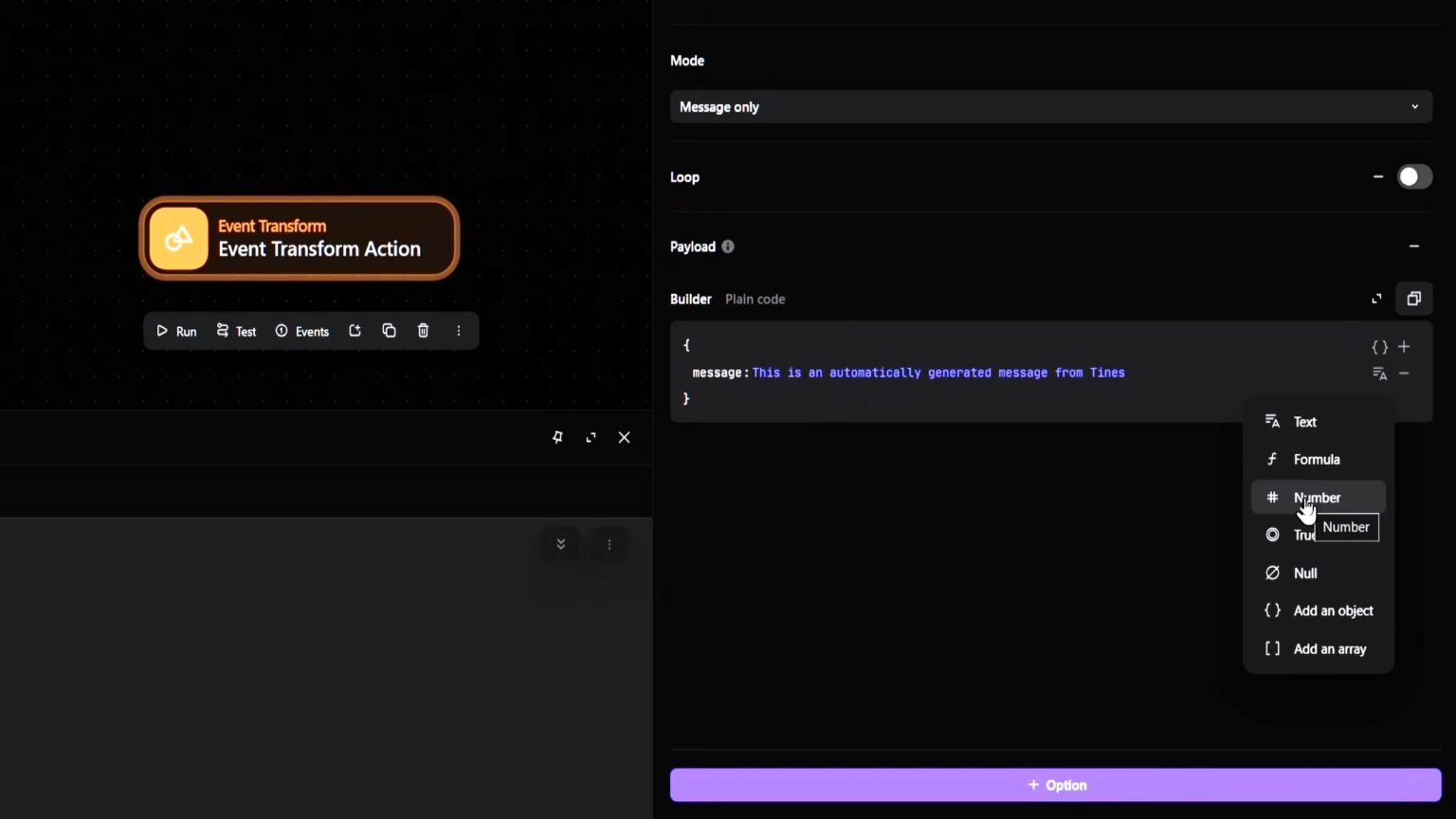Collapse the Loop section
This screenshot has height=819, width=1456.
1377,177
